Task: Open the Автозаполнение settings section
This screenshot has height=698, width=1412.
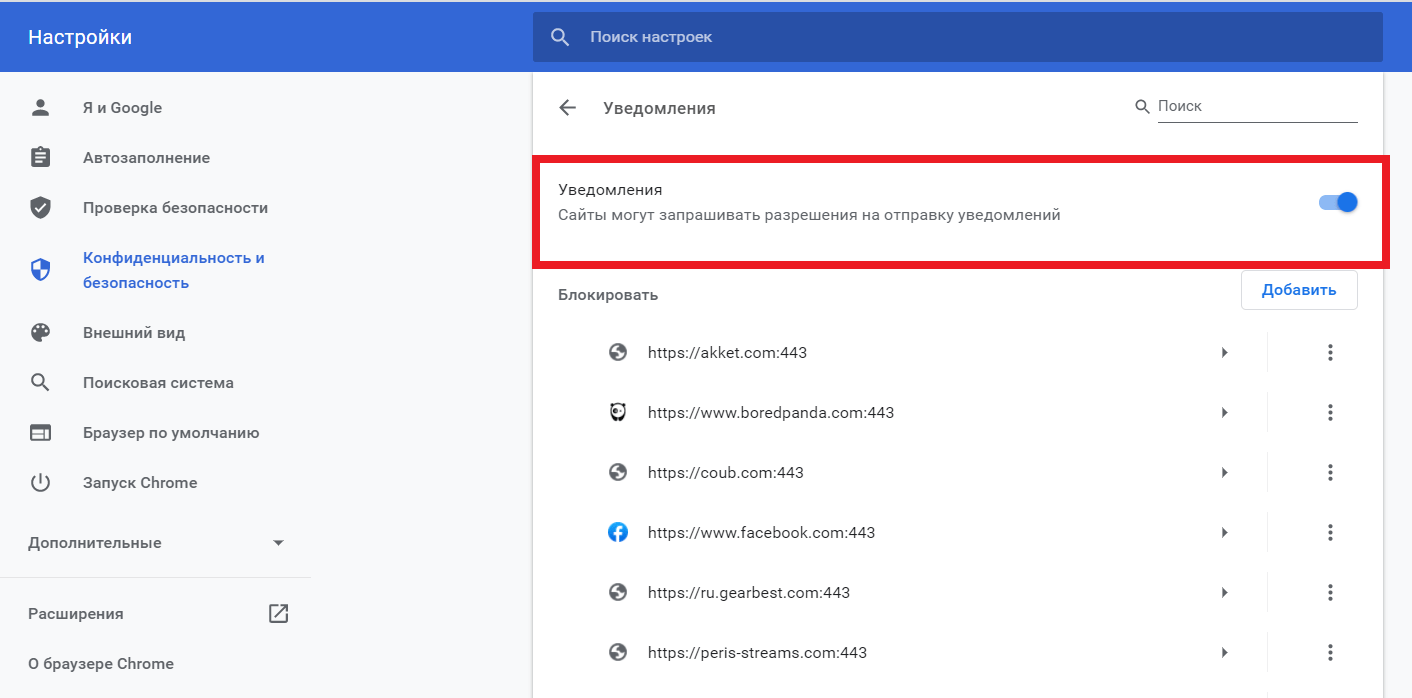Action: [x=146, y=158]
